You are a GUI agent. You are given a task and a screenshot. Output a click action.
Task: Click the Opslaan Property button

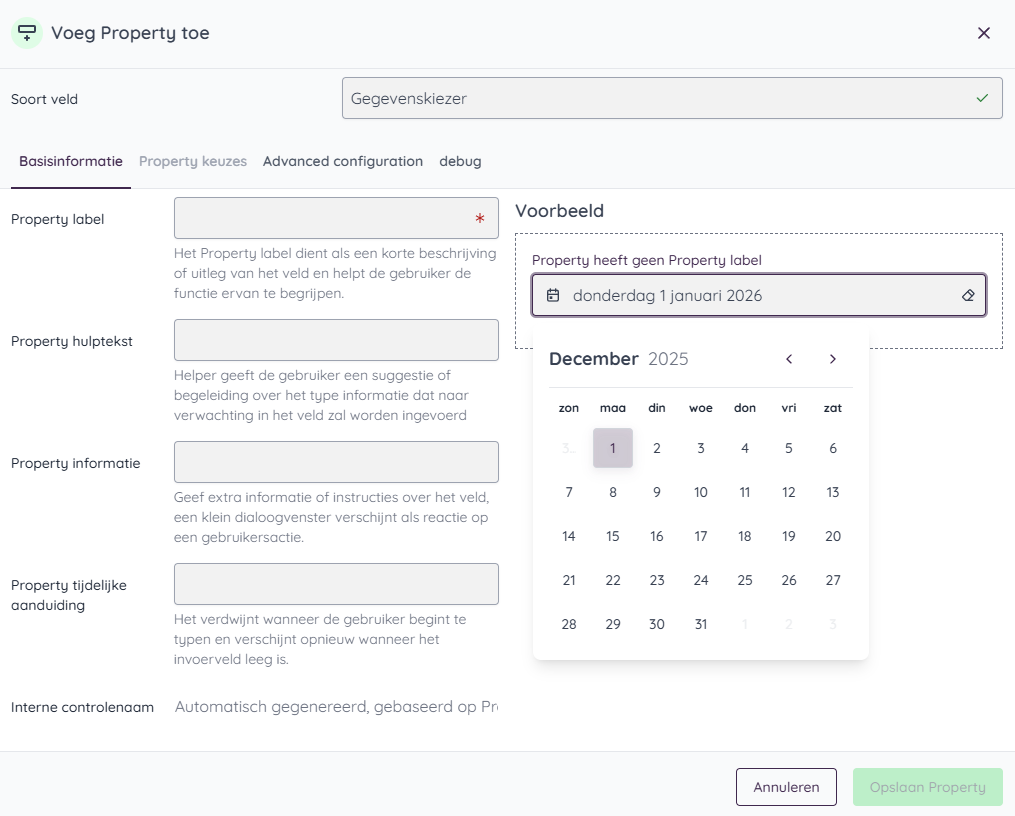point(927,787)
